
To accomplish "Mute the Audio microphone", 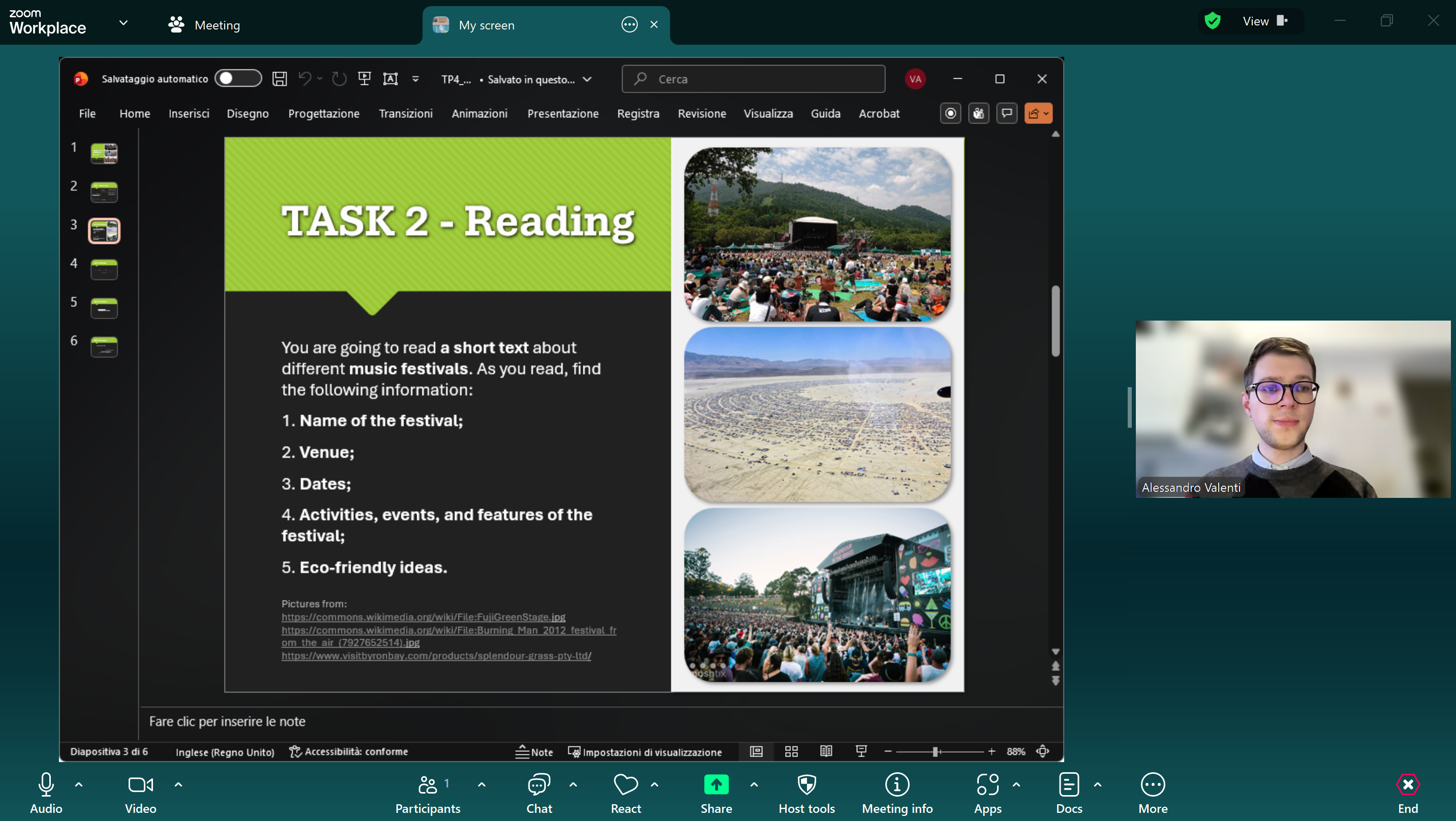I will [x=46, y=784].
